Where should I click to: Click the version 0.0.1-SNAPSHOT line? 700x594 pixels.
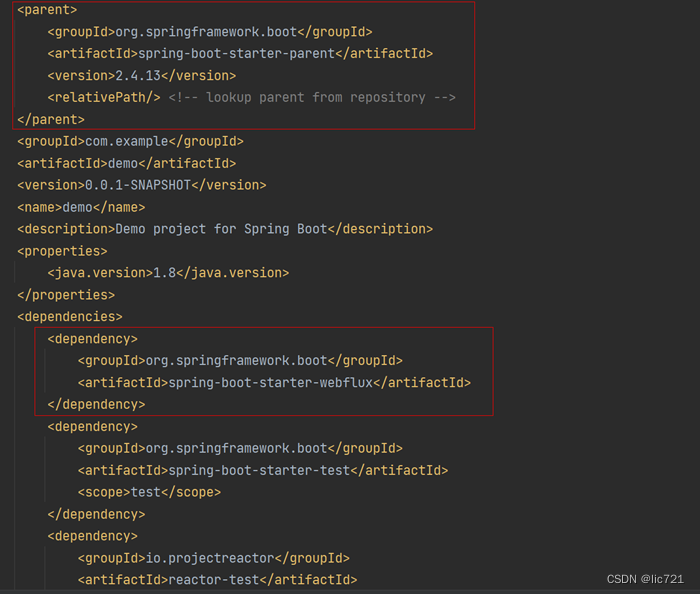142,185
